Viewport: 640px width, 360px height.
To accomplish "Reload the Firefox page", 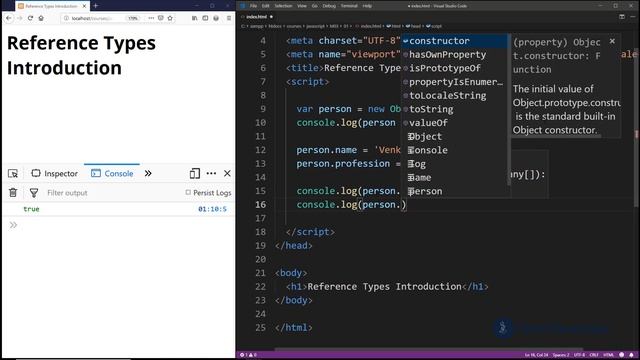I will pyautogui.click(x=30, y=18).
